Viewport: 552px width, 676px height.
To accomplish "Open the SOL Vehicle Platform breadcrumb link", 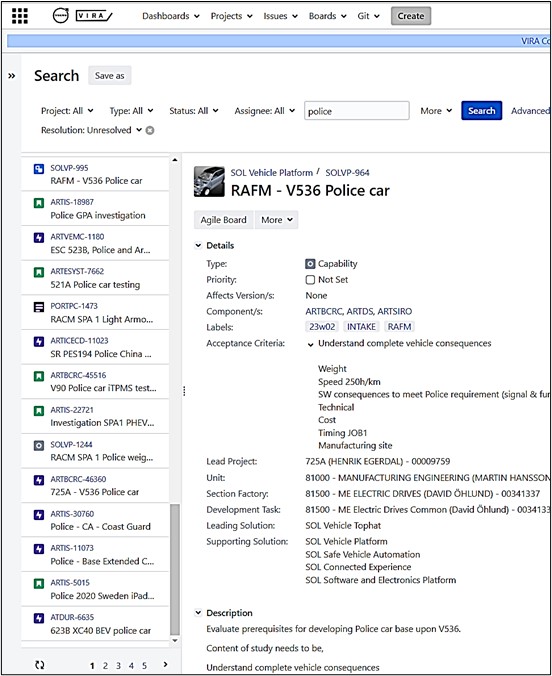I will 272,173.
